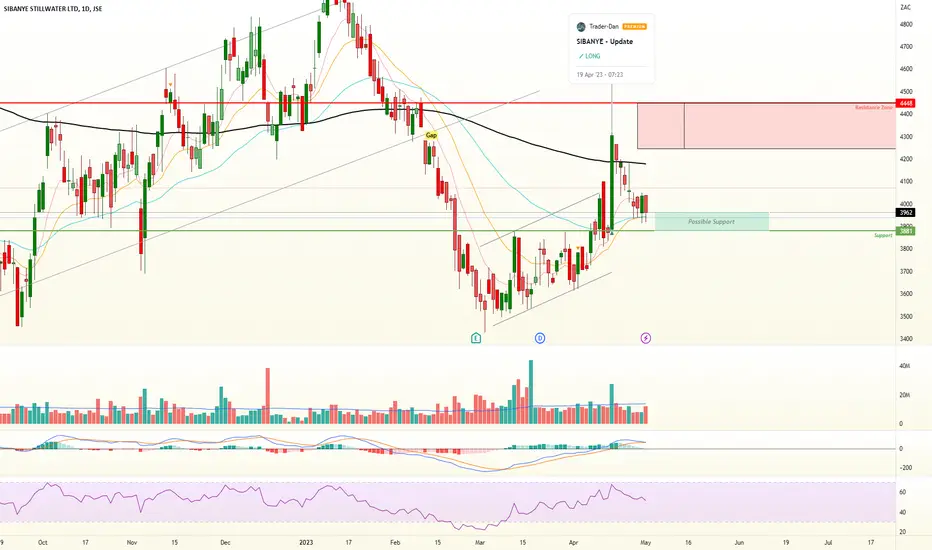Click the earnings E marker below the chart
932x550 pixels.
[476, 338]
